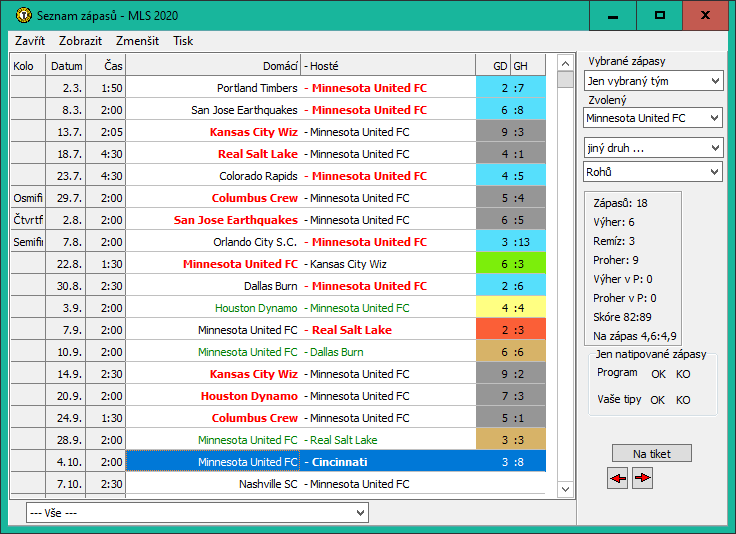Click the Kolo column header
The height and width of the screenshot is (534, 736).
click(28, 66)
